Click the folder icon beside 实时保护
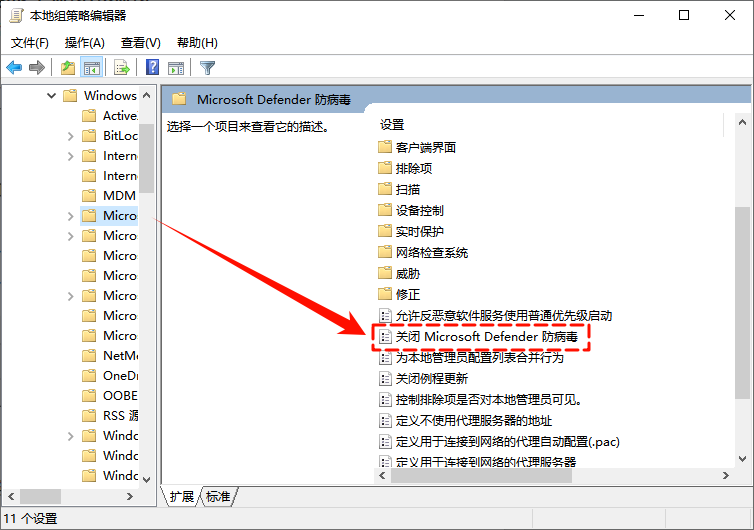Viewport: 754px width, 530px height. (x=385, y=231)
